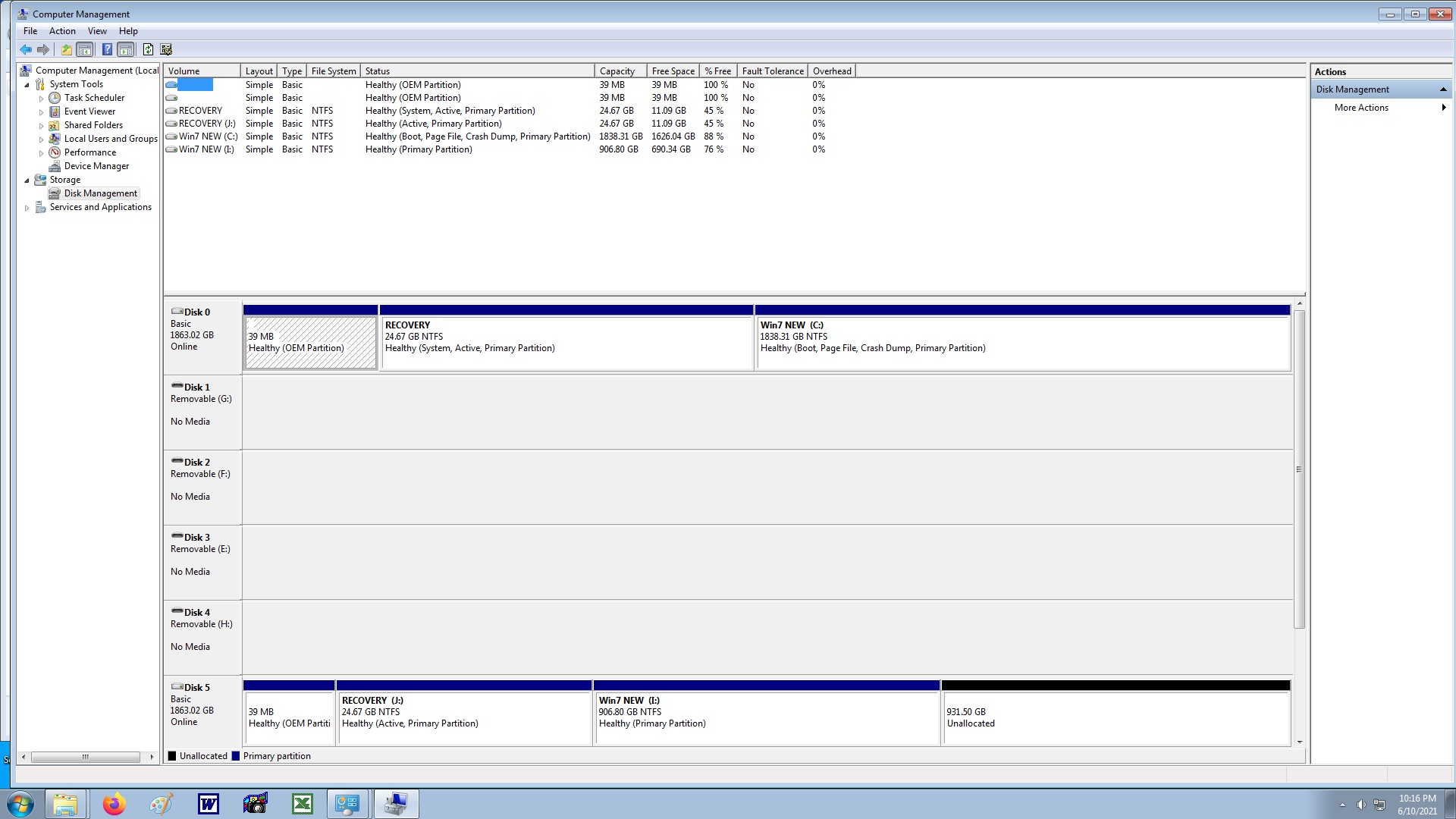This screenshot has width=1456, height=819.
Task: Select the unallocated 931.50 GB region
Action: click(x=1115, y=717)
